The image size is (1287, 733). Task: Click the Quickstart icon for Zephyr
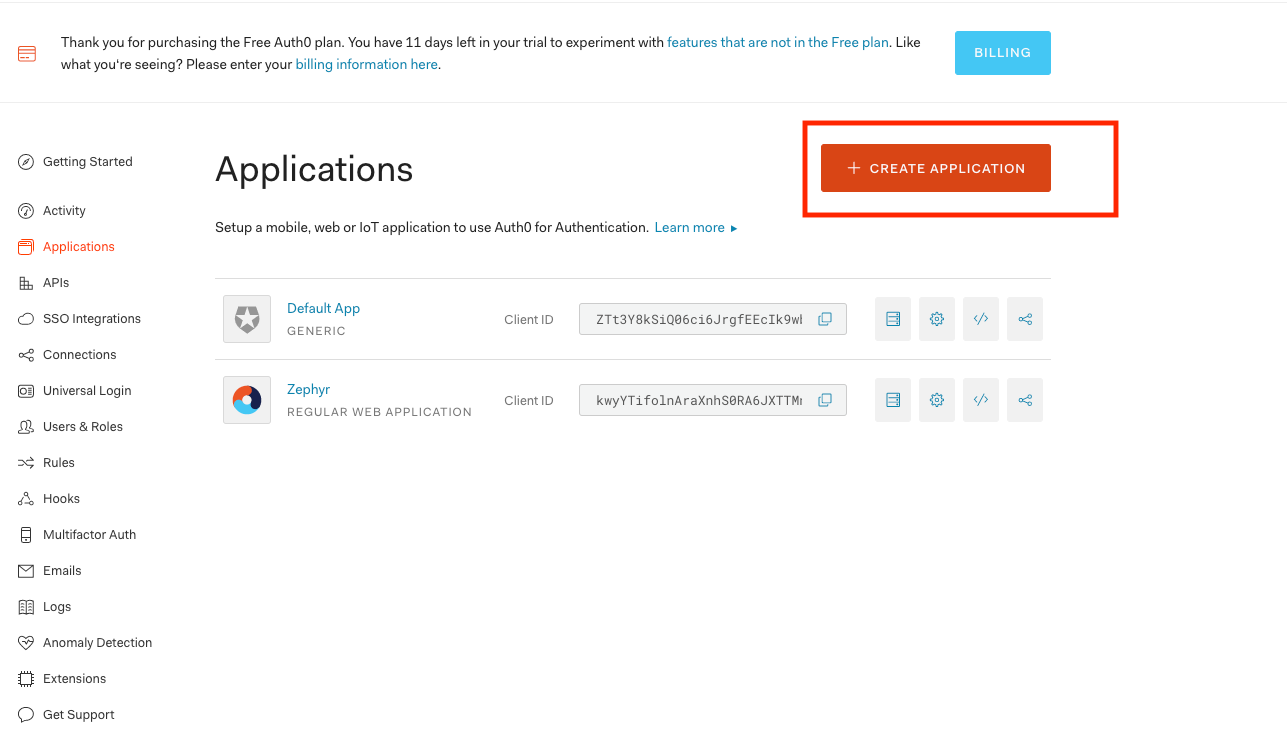point(892,399)
